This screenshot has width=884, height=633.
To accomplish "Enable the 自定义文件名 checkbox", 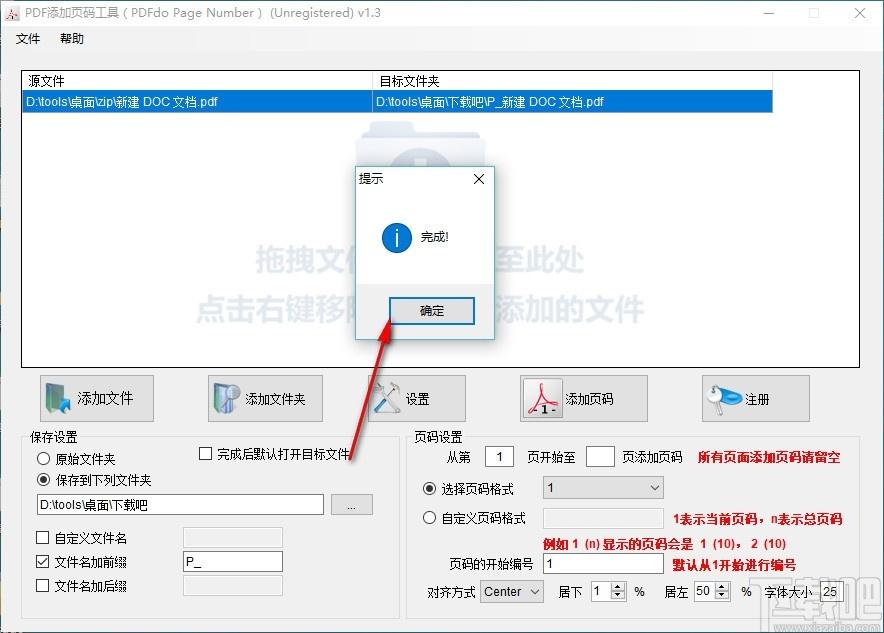I will 42,538.
